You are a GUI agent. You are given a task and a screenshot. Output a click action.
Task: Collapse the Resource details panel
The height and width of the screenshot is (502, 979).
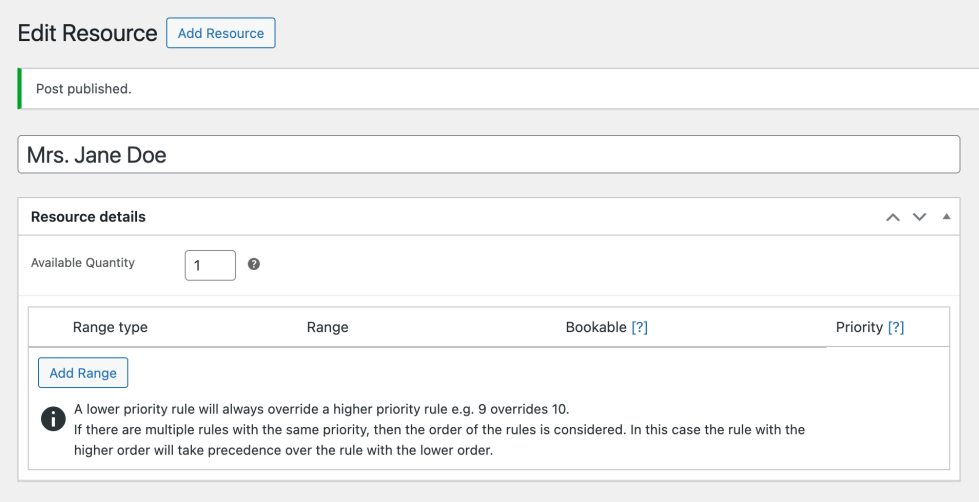[x=946, y=217]
